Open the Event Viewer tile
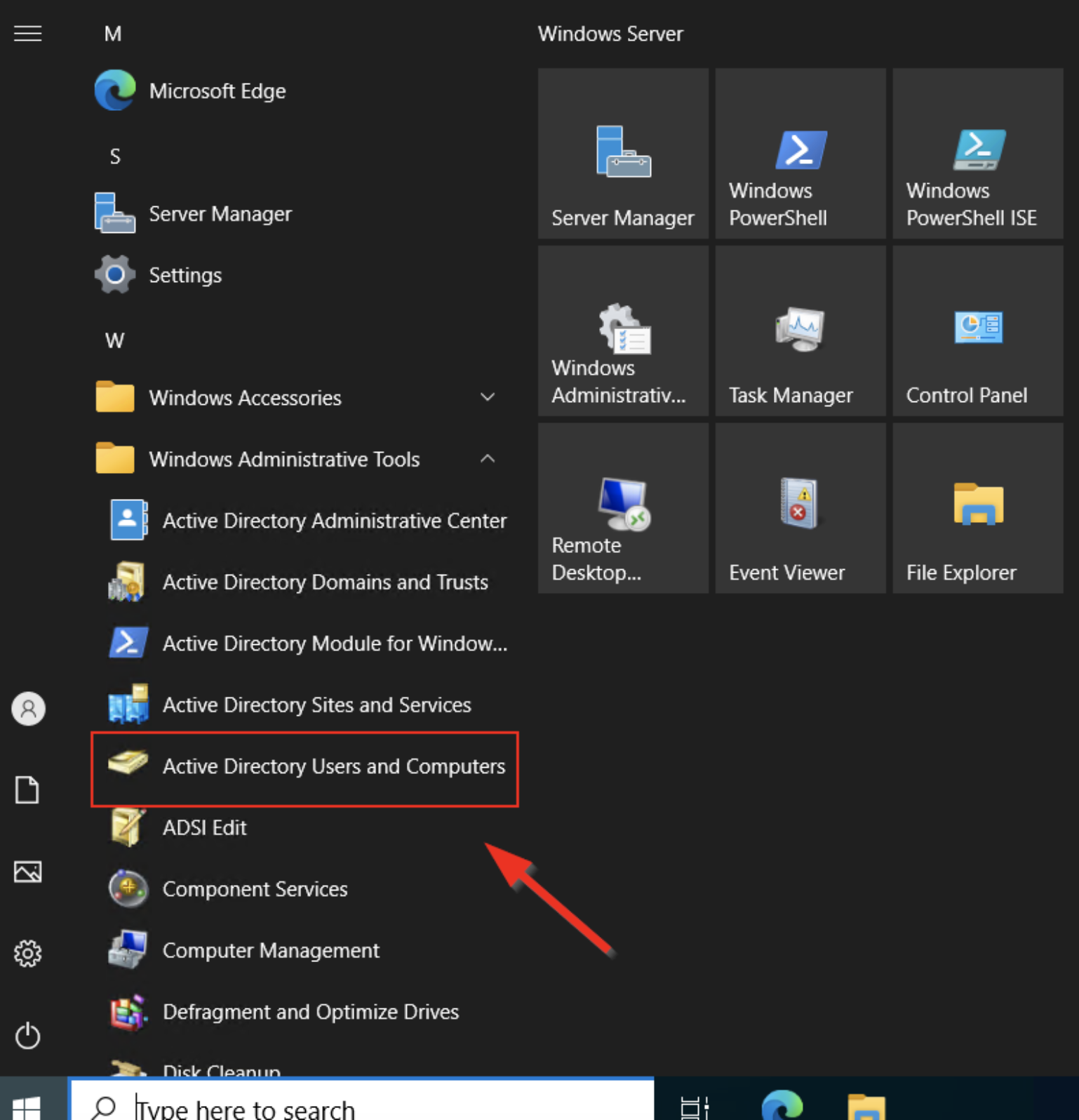 click(800, 508)
